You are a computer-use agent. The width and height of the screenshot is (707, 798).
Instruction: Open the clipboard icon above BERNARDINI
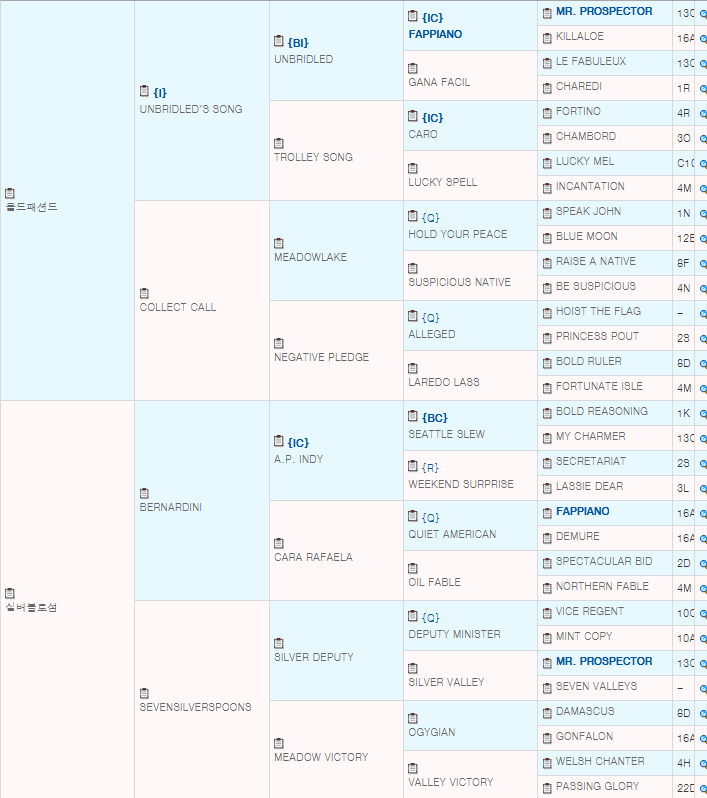[x=144, y=493]
